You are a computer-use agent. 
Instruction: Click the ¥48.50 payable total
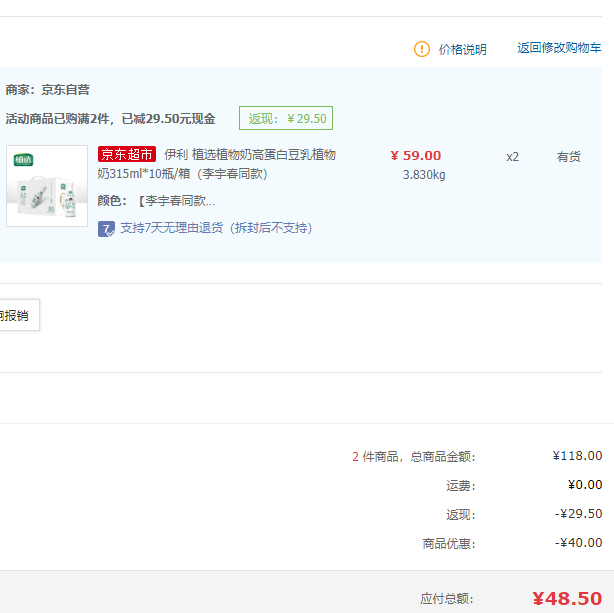(566, 598)
